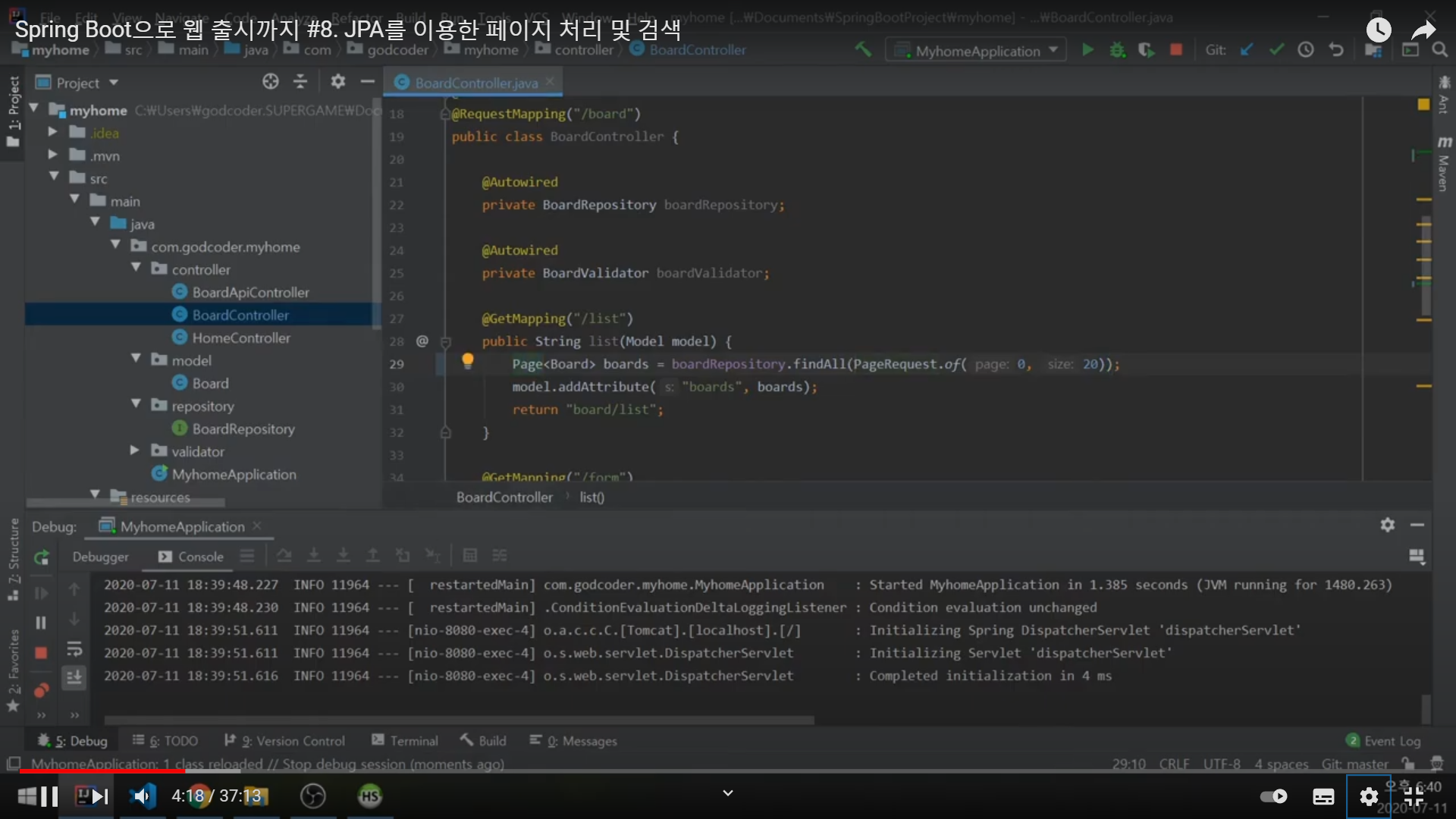The height and width of the screenshot is (819, 1456).
Task: Expand the validator package
Action: coord(134,450)
